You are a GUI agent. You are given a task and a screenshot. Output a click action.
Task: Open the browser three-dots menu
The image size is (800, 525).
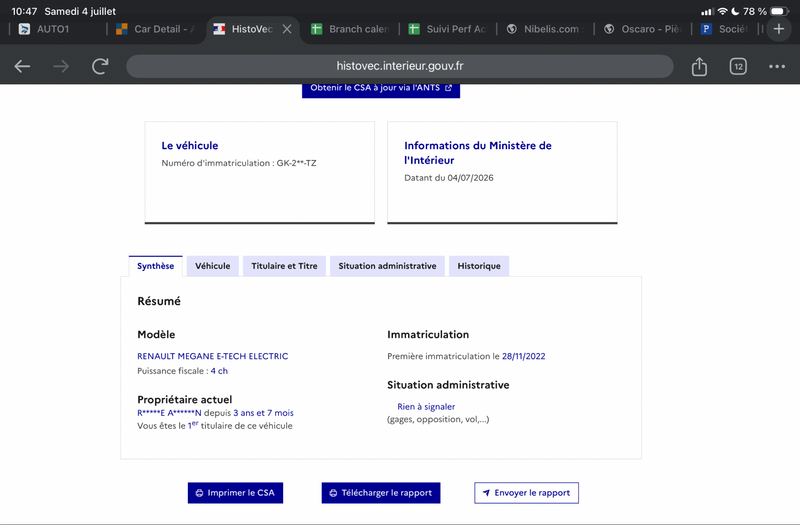(x=777, y=66)
